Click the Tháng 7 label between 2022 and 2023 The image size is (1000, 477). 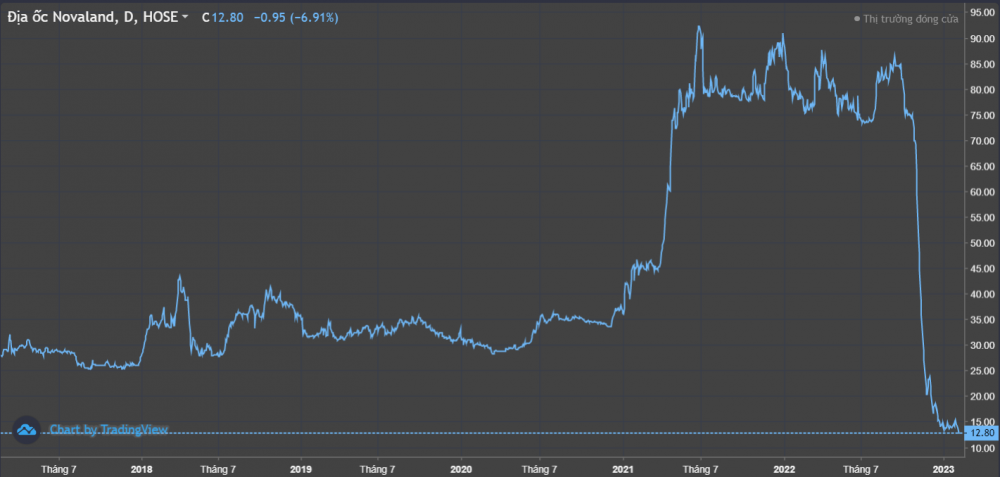click(x=860, y=467)
